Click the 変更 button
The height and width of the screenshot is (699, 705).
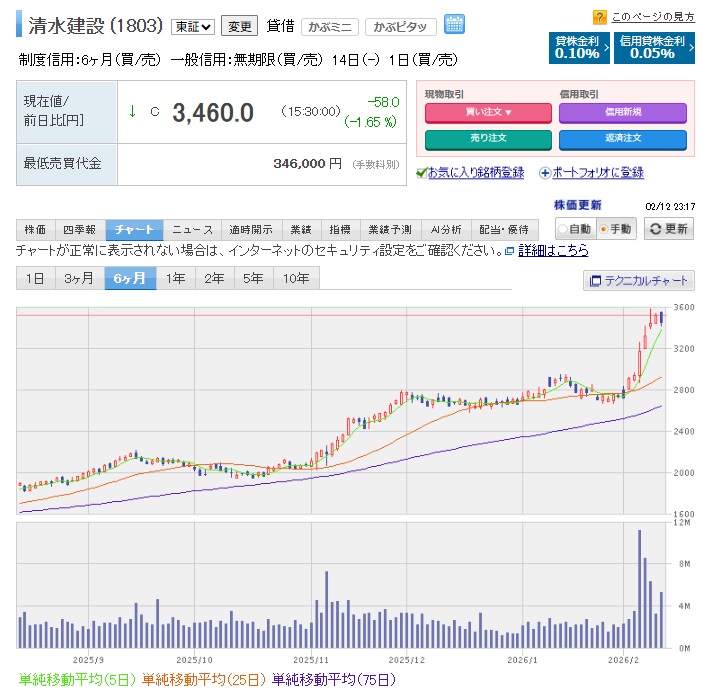coord(239,26)
